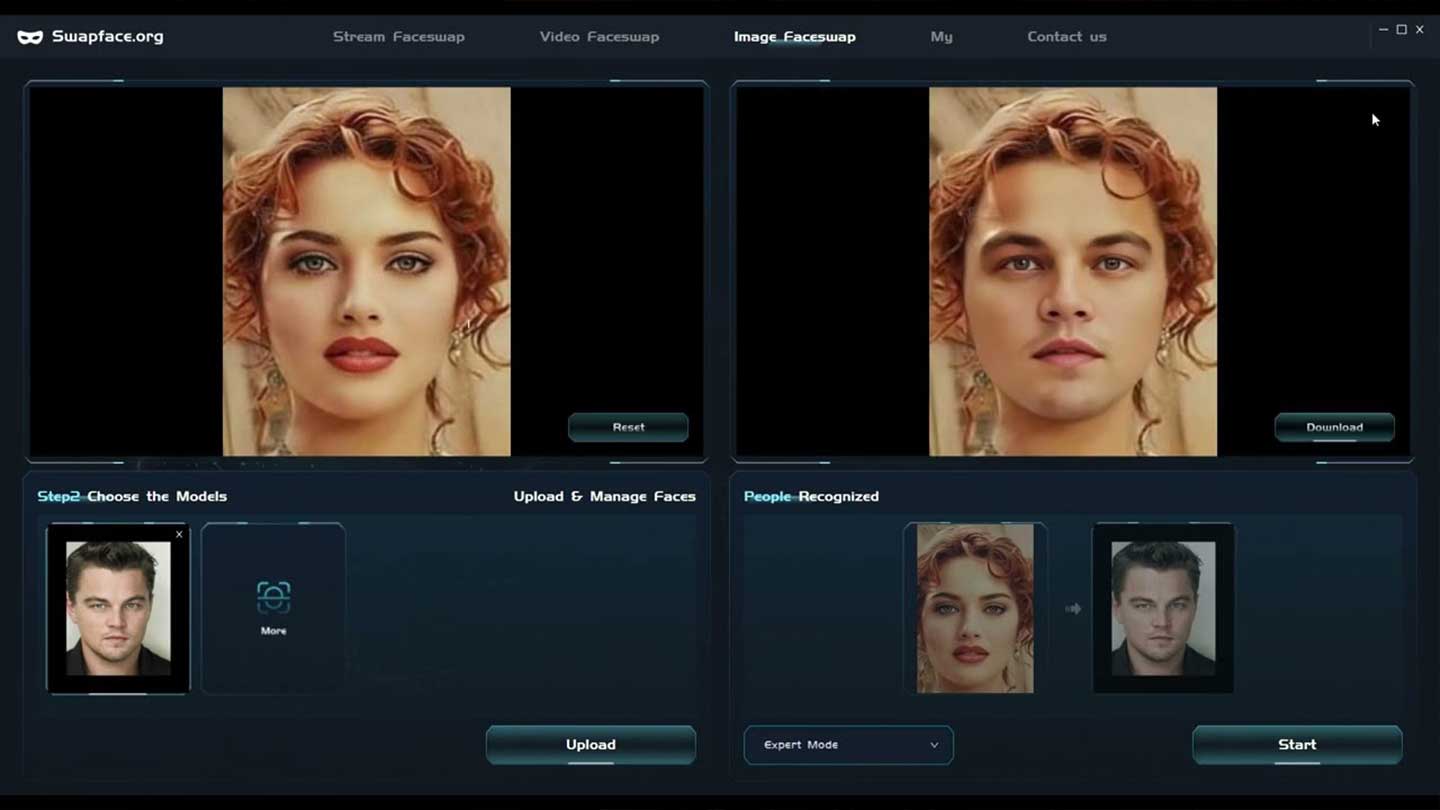Click the Reset button
Screen dimensions: 1440x810
(628, 427)
